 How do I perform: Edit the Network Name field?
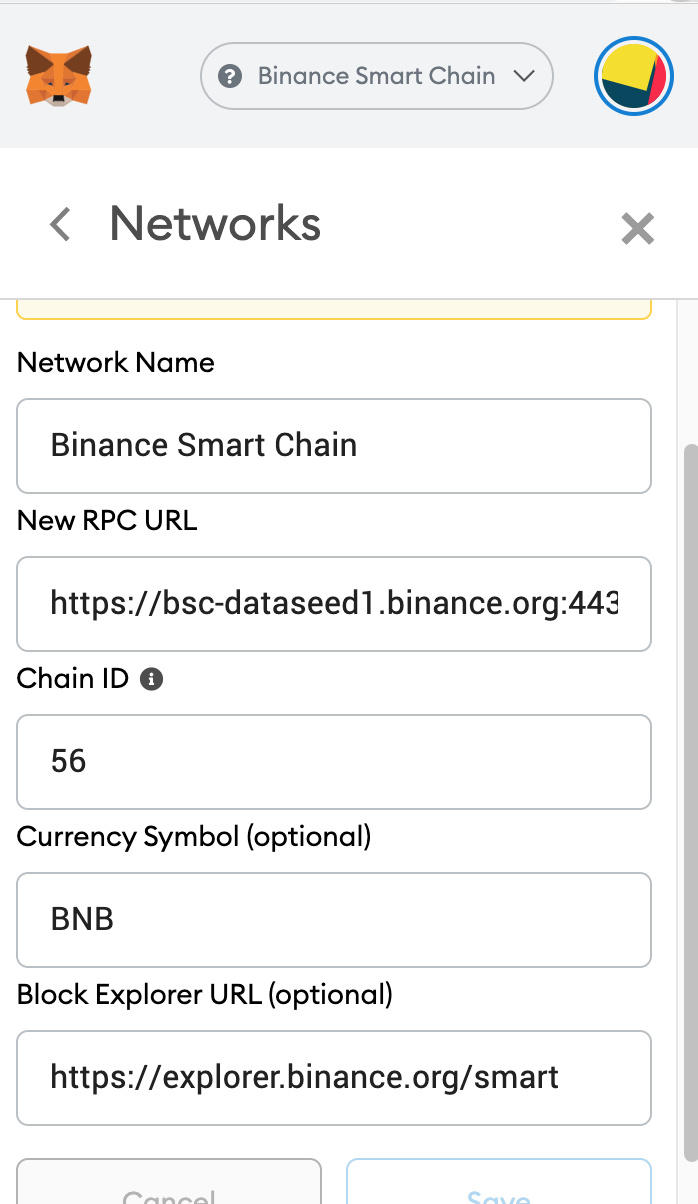coord(334,446)
